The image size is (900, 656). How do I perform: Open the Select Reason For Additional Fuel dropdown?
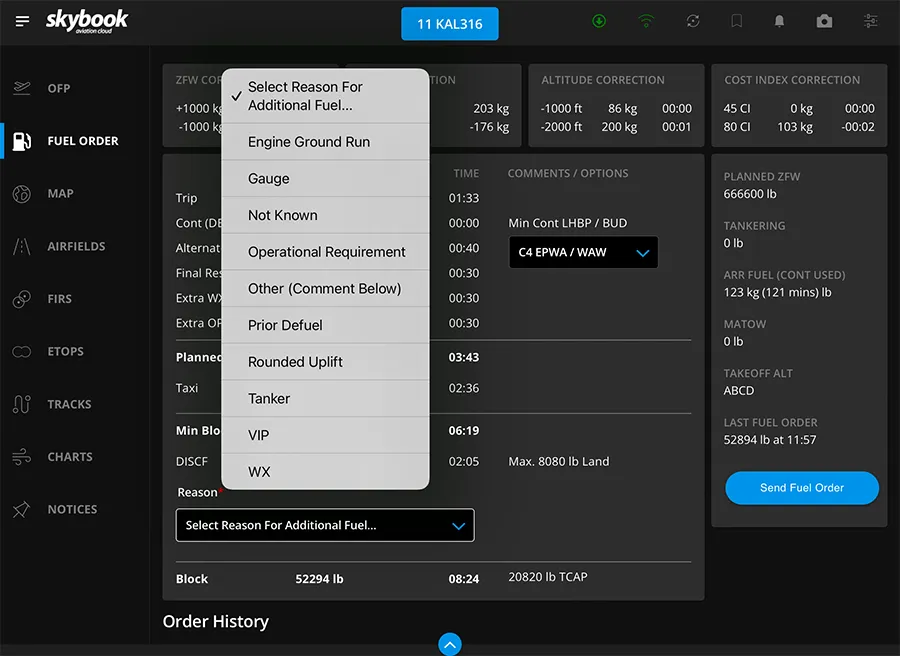(x=325, y=525)
